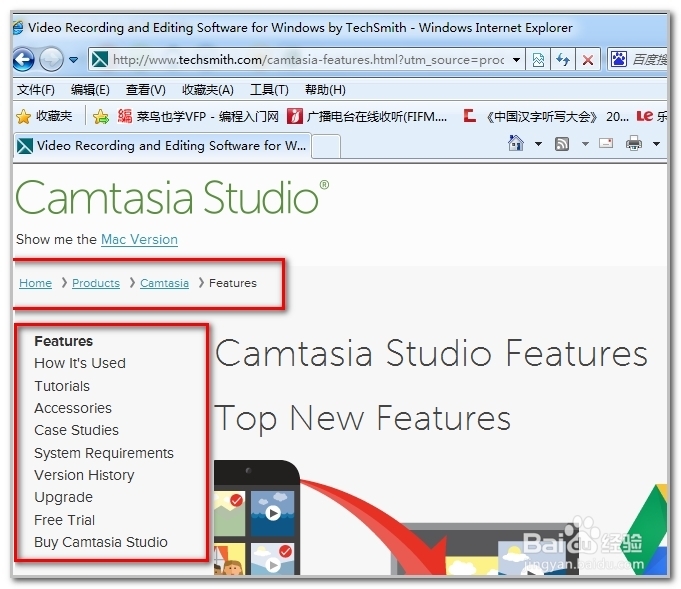
Task: Click the Products breadcrumb link
Action: [x=96, y=283]
